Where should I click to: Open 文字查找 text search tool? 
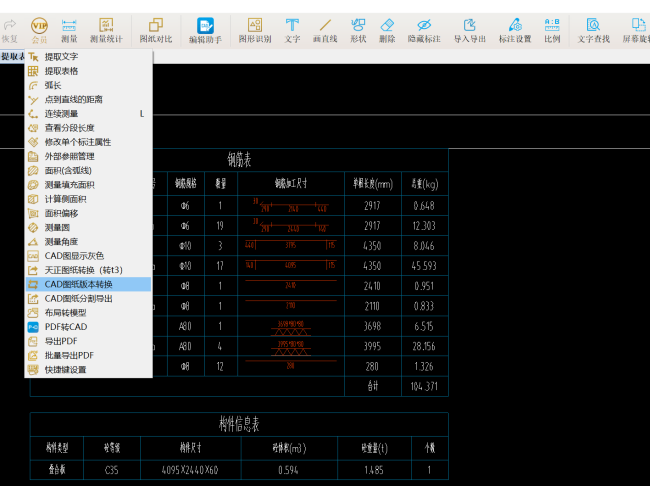pos(593,30)
